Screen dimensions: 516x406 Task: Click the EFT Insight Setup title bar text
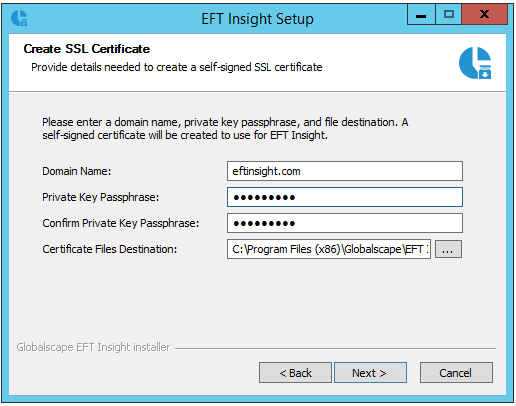coord(257,19)
